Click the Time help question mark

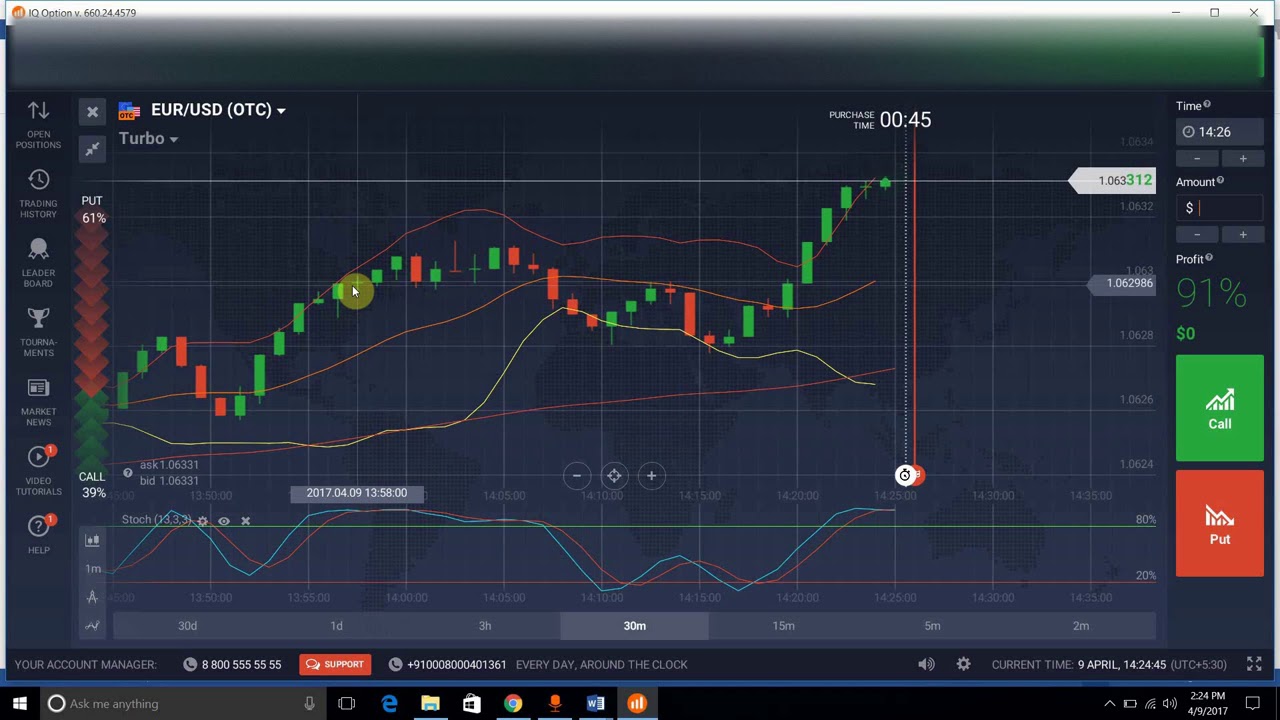point(1207,104)
